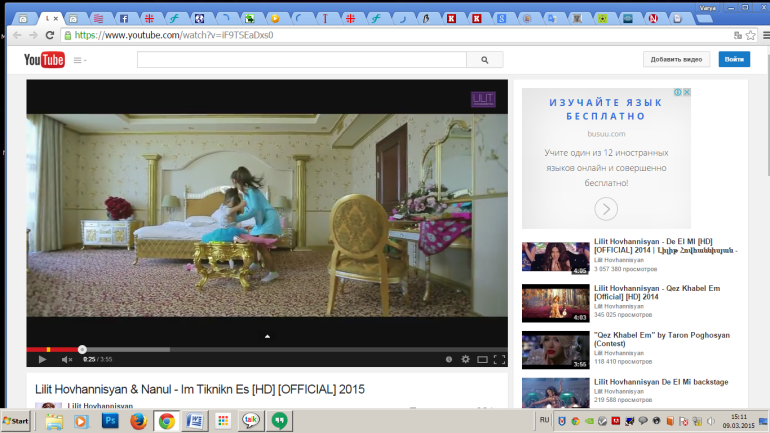Open 'Qez Khabel Em by Taron Poghosyan' link
This screenshot has height=433, width=770.
[662, 339]
